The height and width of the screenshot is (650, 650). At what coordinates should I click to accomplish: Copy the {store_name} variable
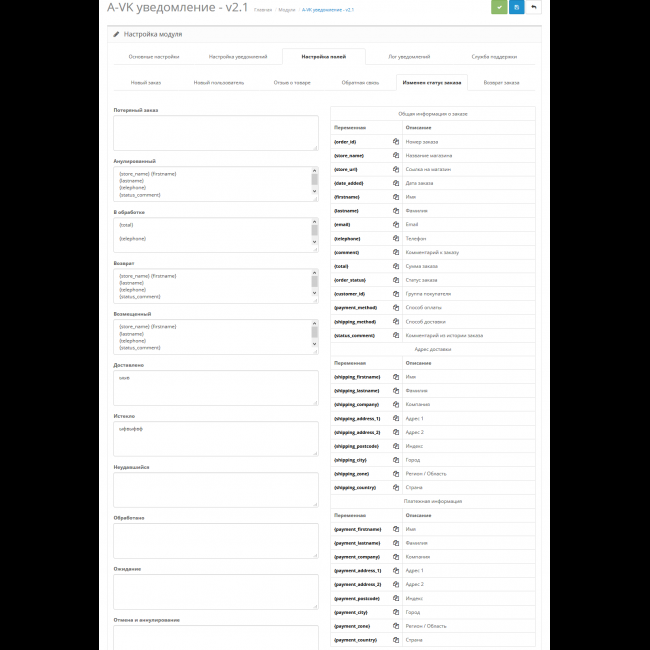tap(396, 155)
